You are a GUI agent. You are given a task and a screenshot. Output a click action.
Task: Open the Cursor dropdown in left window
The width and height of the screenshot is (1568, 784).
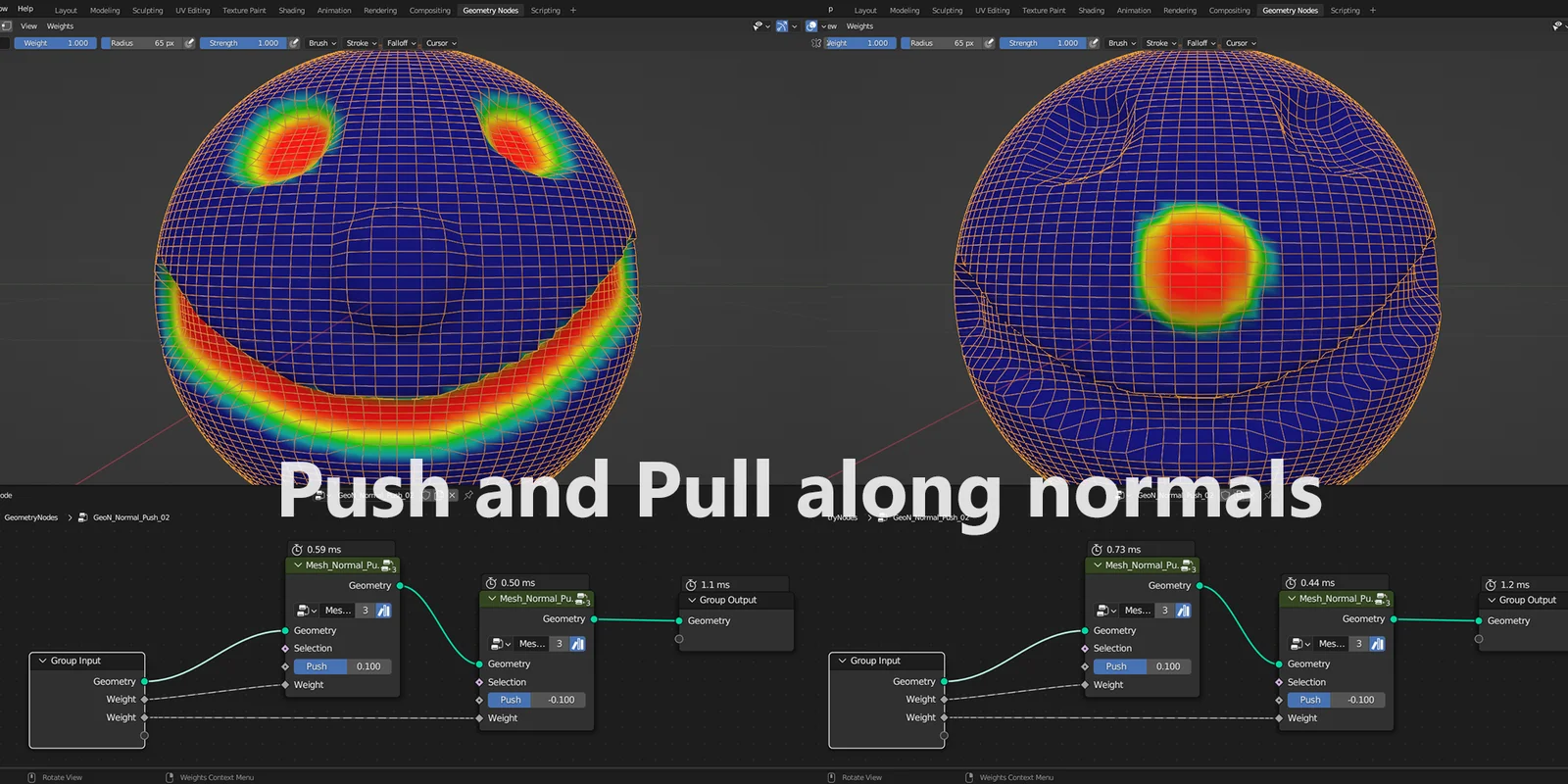click(x=441, y=43)
